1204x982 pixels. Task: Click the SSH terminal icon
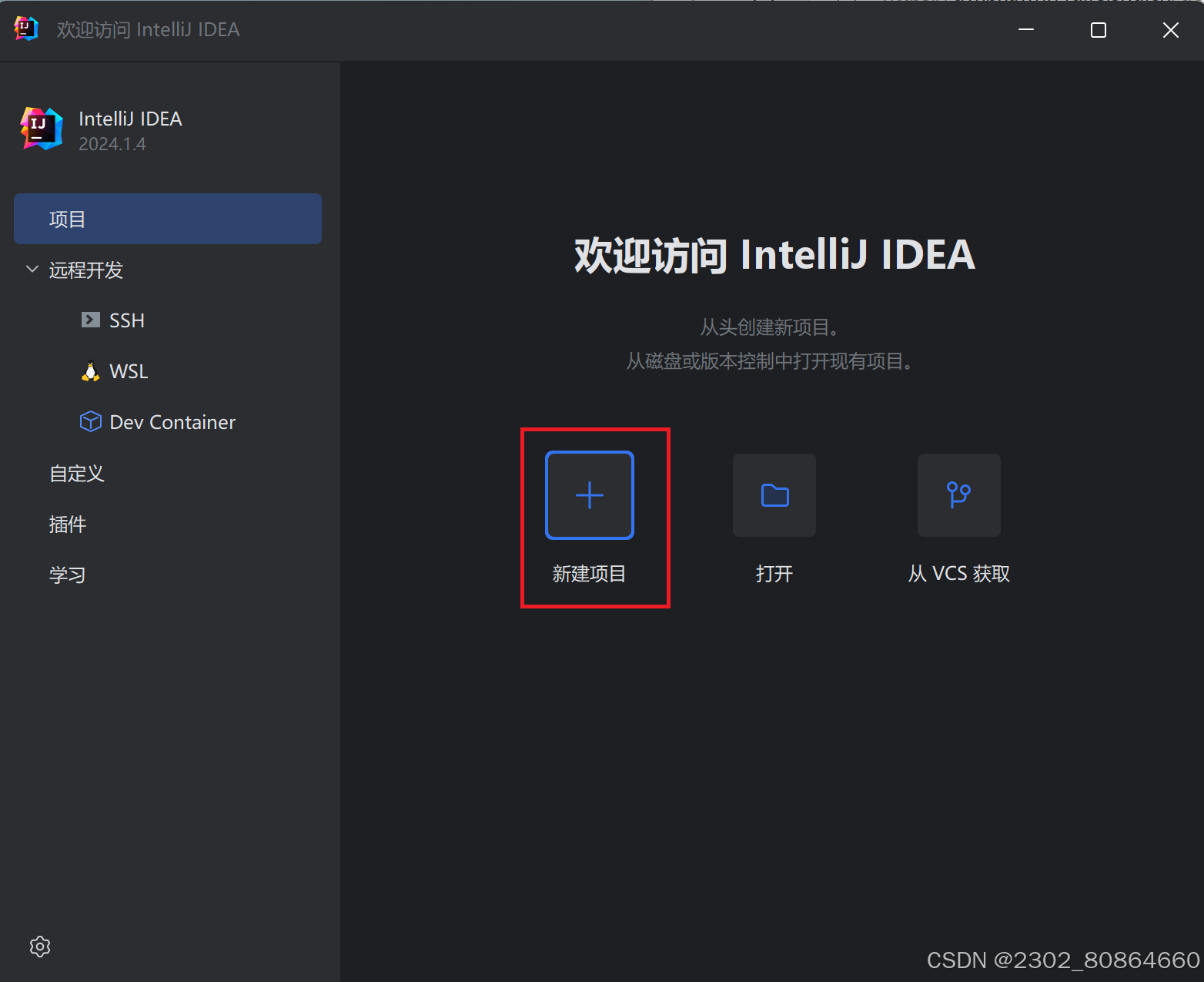91,320
